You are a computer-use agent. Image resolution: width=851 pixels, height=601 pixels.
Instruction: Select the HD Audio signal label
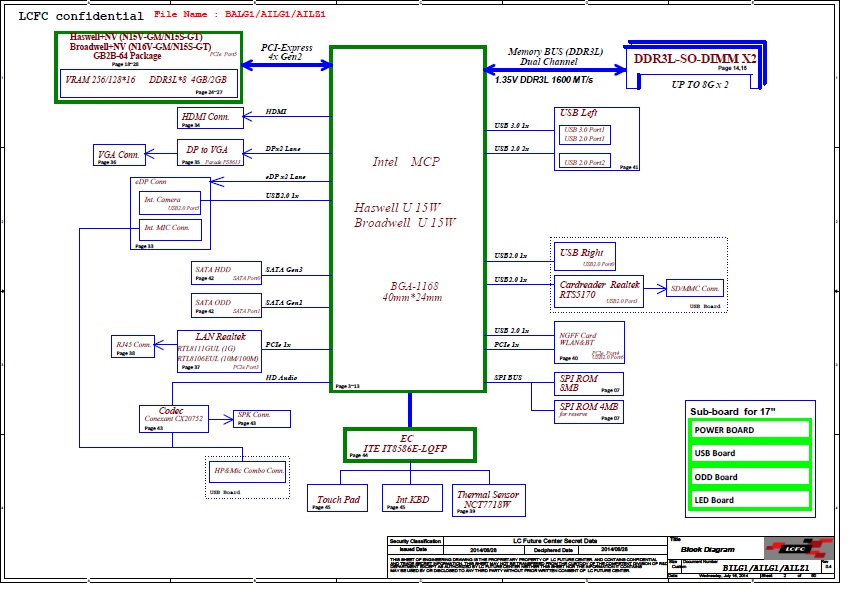point(281,378)
